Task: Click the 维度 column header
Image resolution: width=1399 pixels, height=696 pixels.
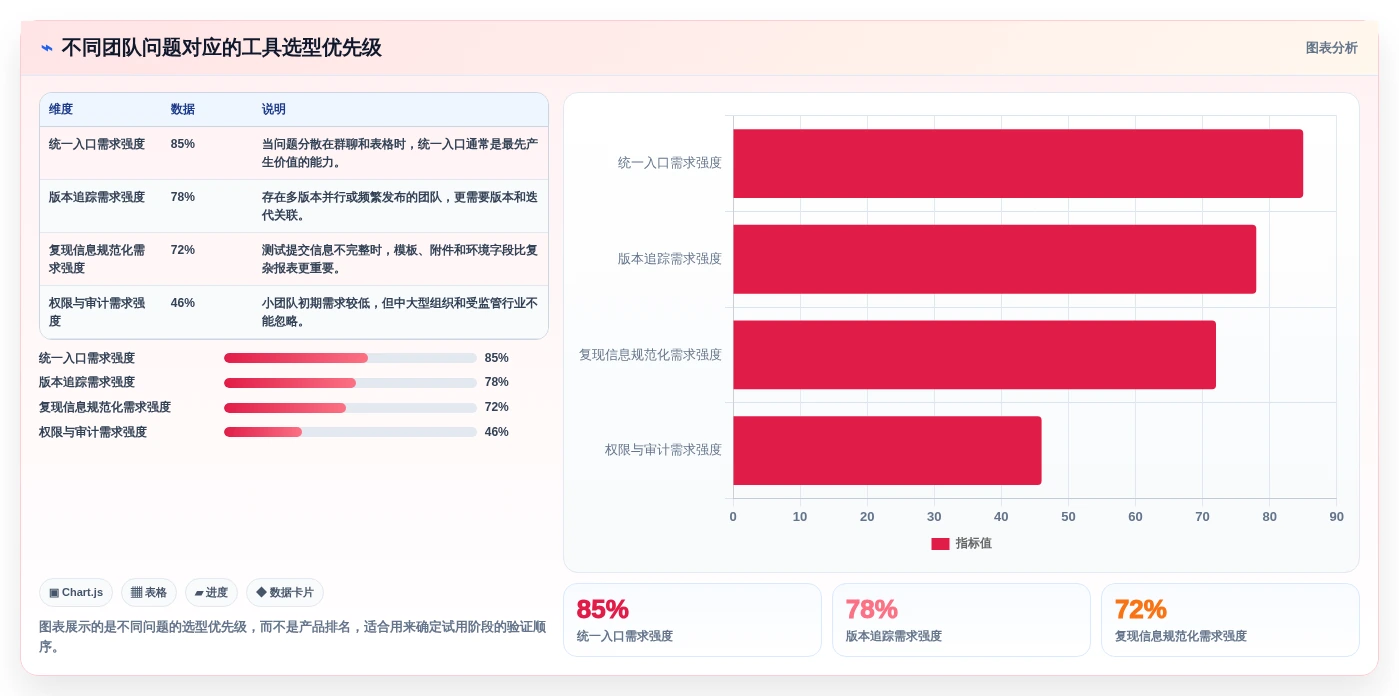Action: pyautogui.click(x=61, y=110)
